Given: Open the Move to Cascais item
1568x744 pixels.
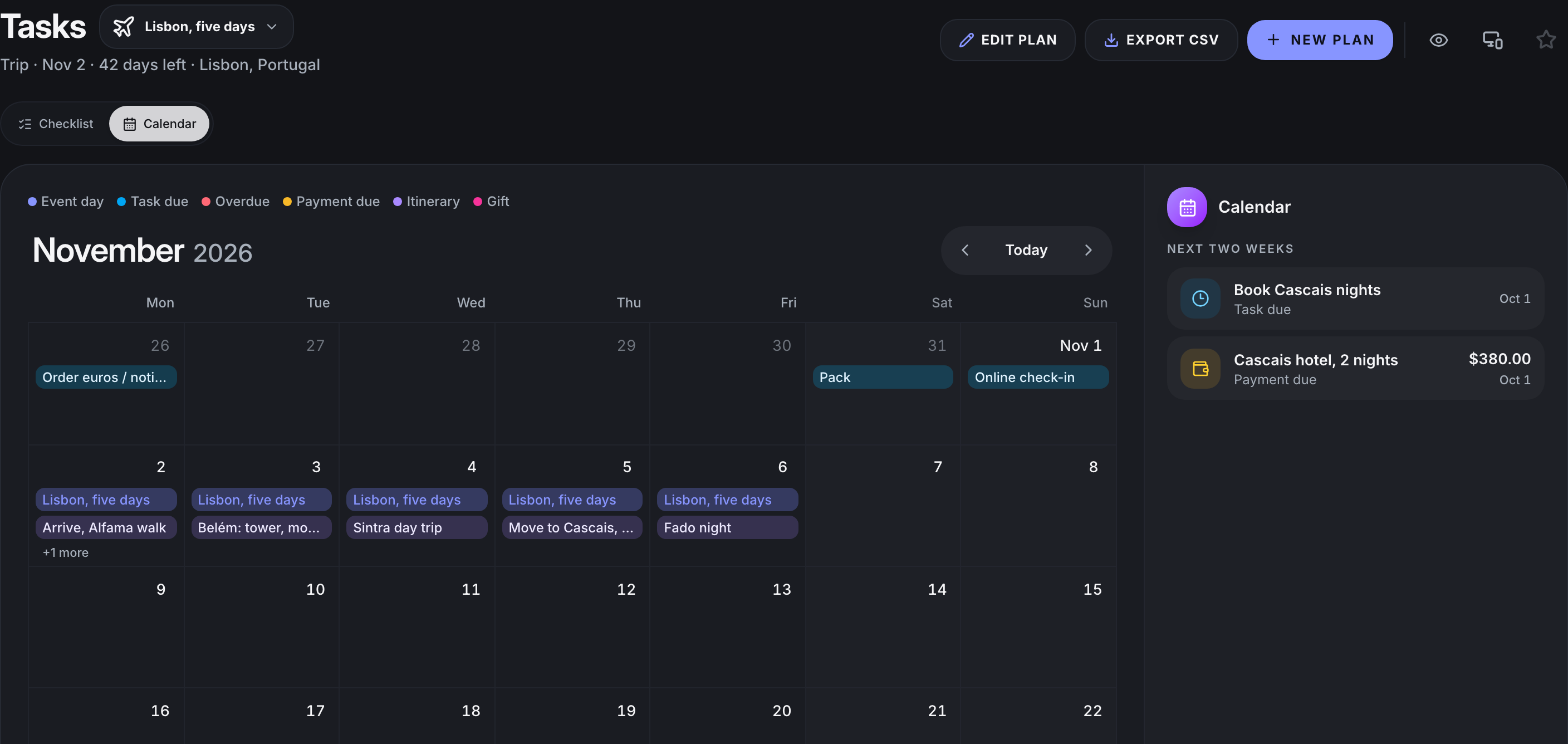Looking at the screenshot, I should click(x=572, y=527).
